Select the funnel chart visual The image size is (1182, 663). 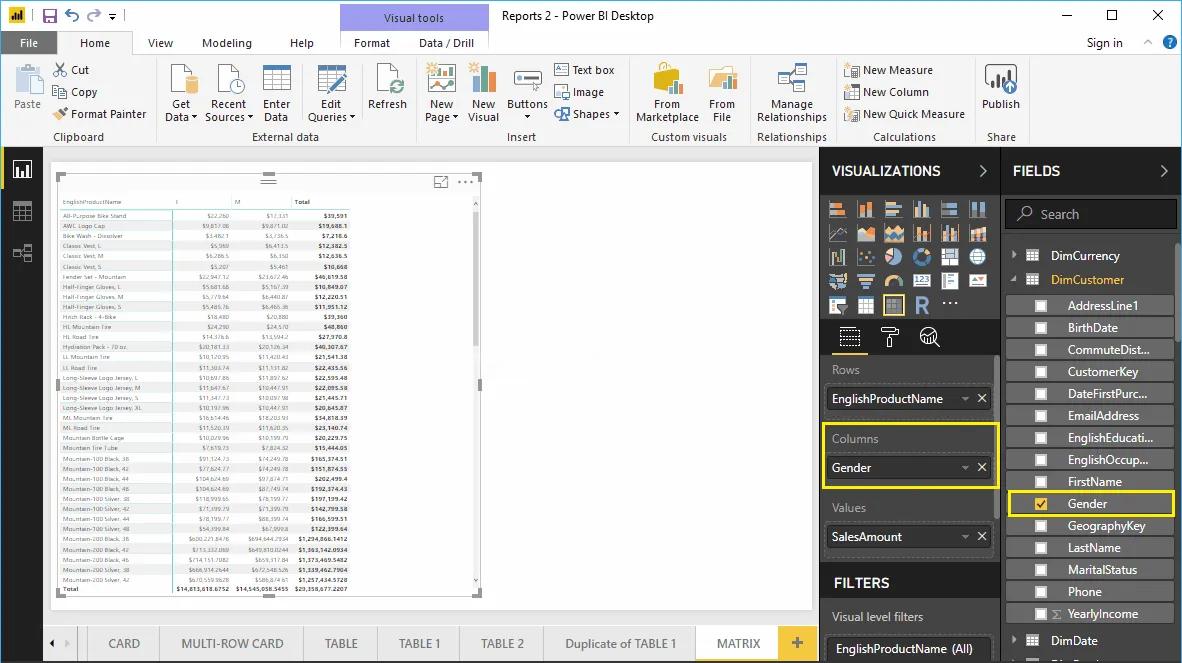point(866,281)
